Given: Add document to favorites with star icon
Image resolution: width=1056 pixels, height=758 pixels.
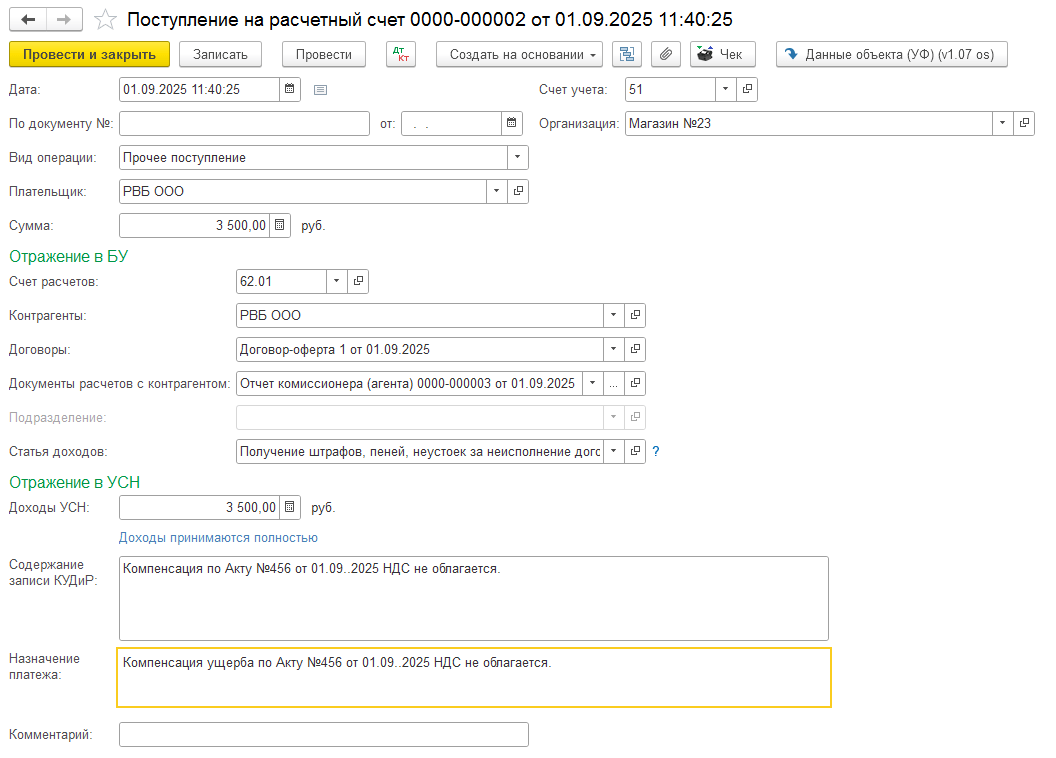Looking at the screenshot, I should point(104,20).
